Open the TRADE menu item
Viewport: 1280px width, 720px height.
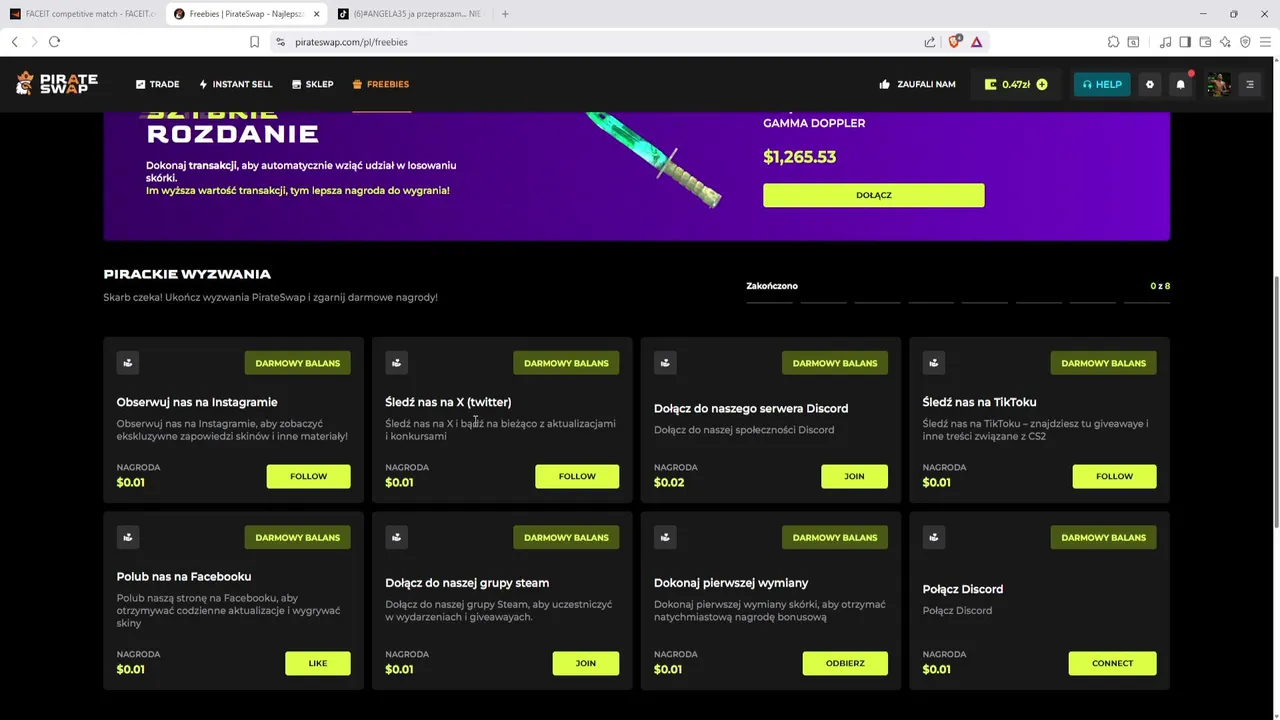coord(158,84)
